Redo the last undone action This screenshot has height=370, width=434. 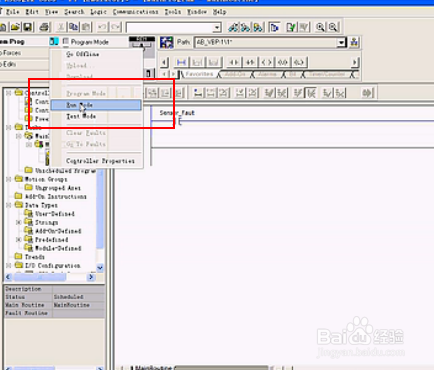115,27
